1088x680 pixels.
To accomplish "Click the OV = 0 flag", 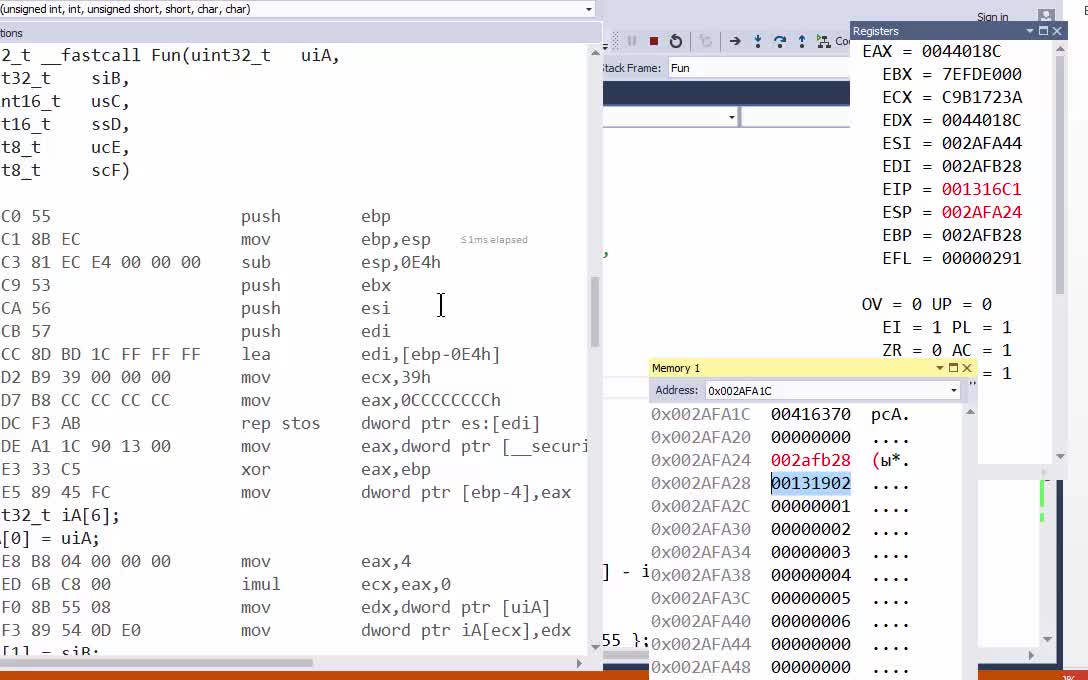I will [892, 304].
